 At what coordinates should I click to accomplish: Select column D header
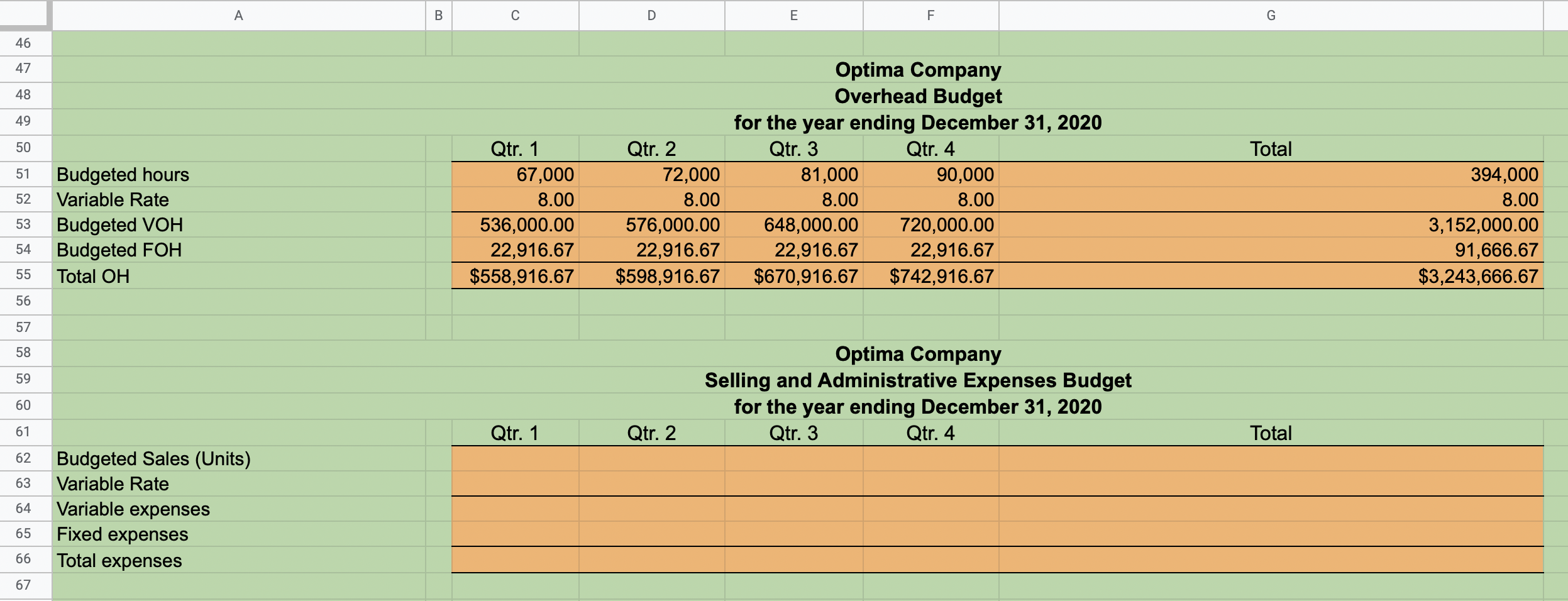[651, 16]
